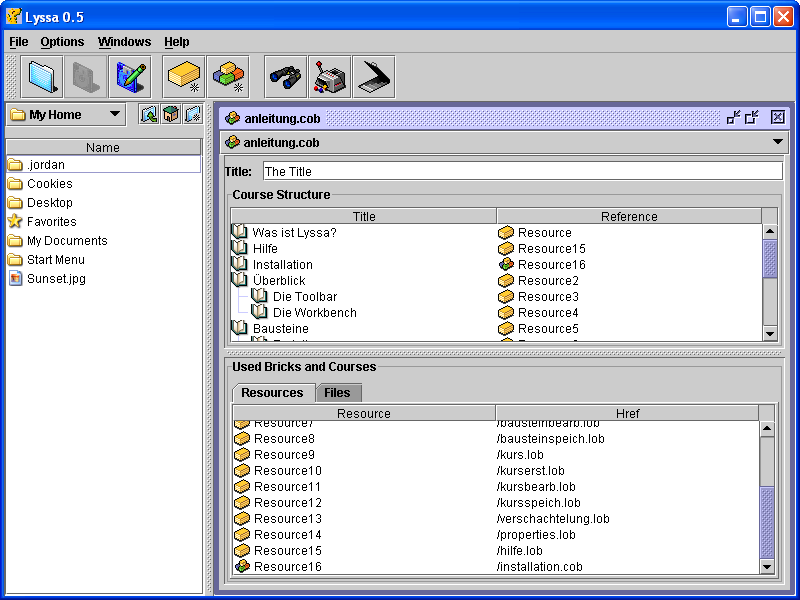Click the Title column header in Course Structure
800x600 pixels.
(364, 216)
